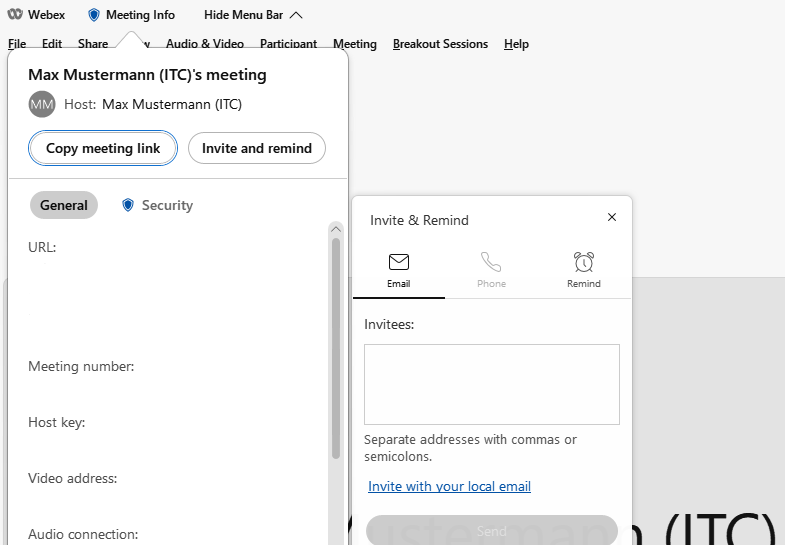Click the Meeting Info scrollbar thumb
This screenshot has height=545, width=785.
coord(336,348)
